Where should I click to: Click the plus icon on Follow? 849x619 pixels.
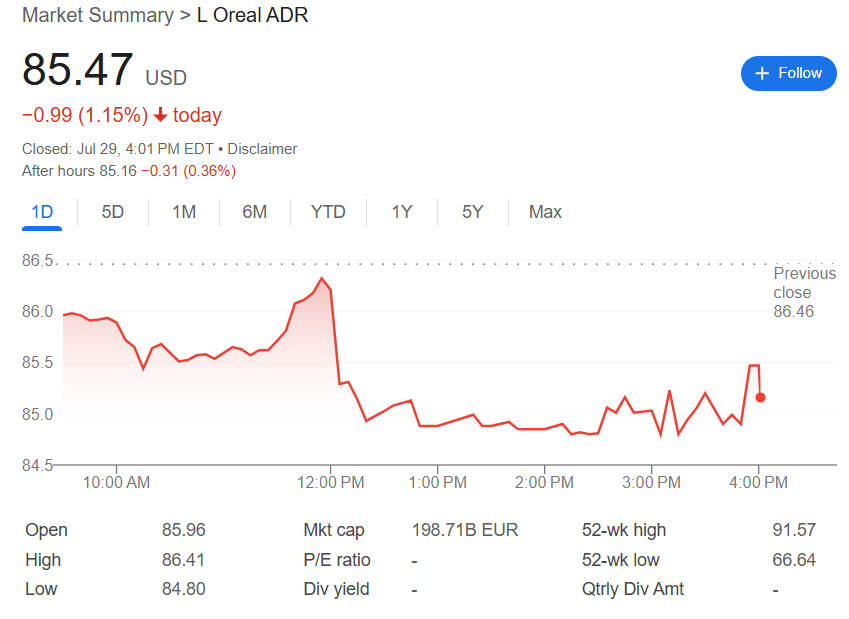763,73
